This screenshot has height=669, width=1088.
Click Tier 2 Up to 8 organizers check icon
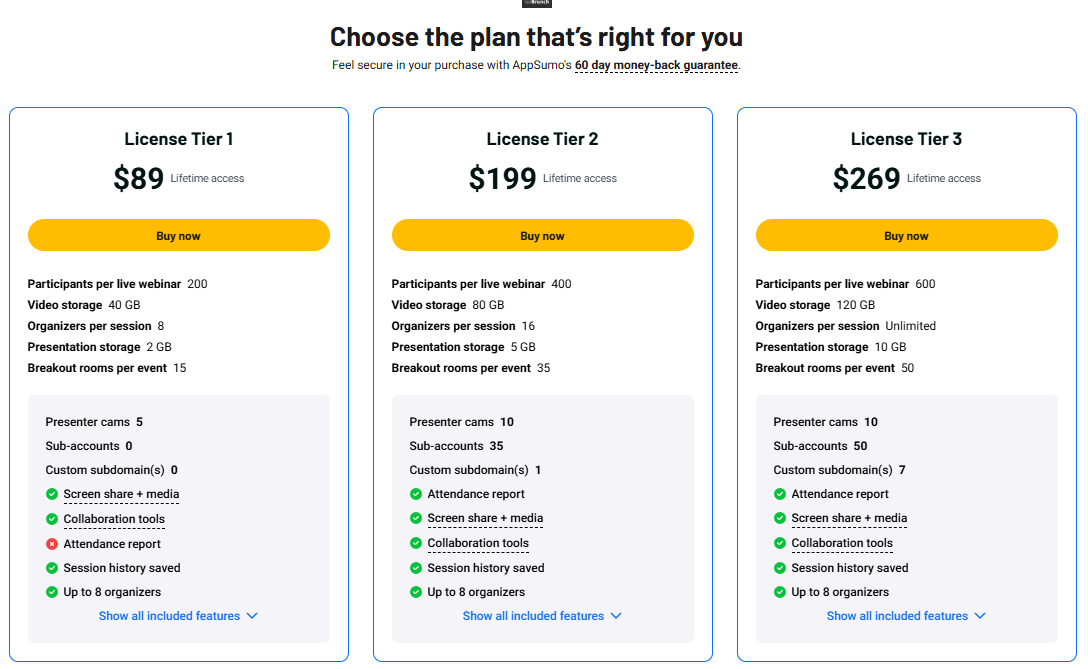click(416, 592)
